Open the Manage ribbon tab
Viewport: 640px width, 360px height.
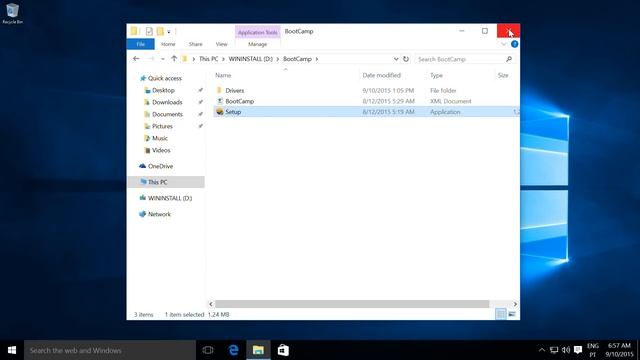[x=258, y=44]
